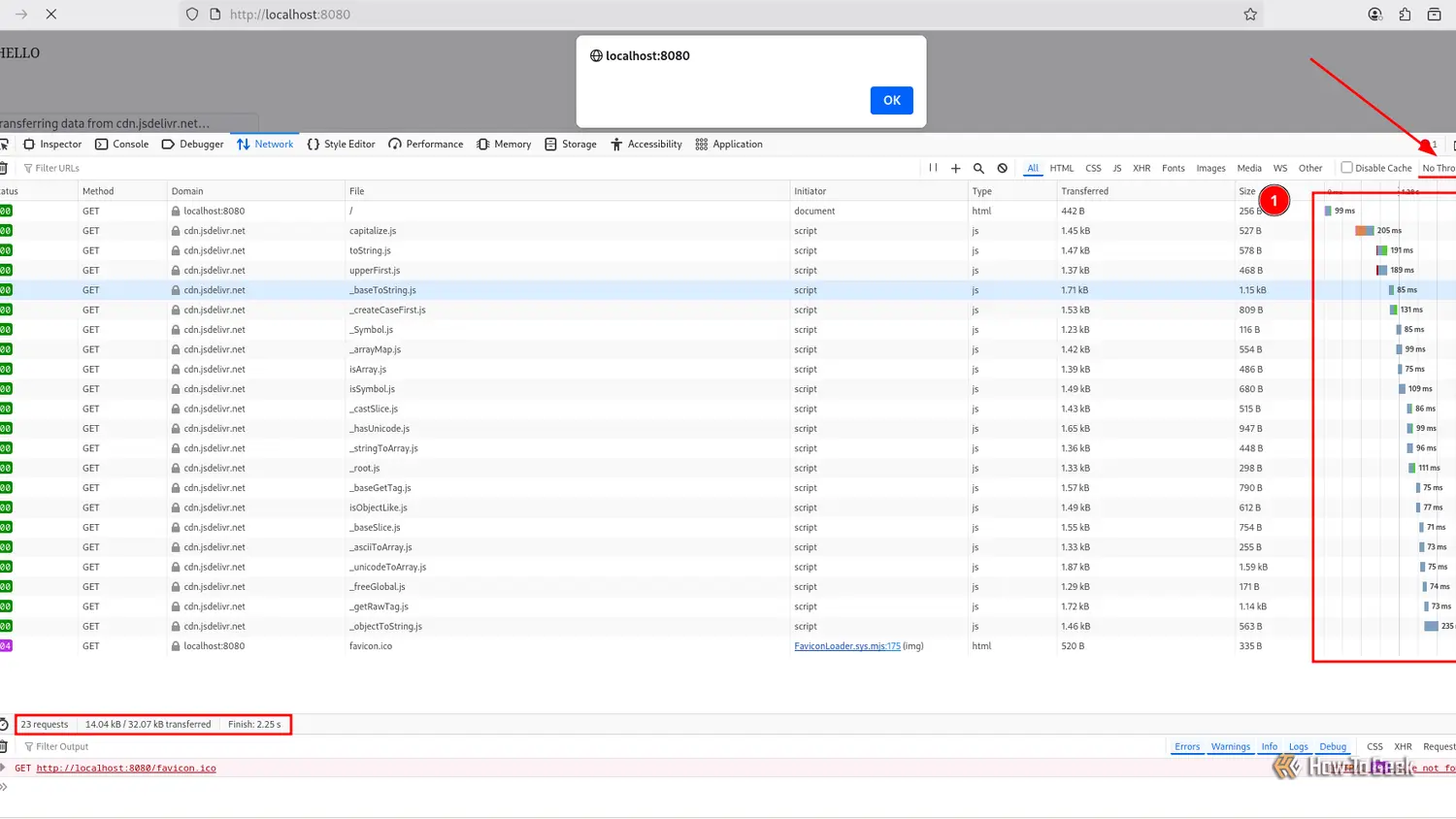Open the Storage tab
The height and width of the screenshot is (819, 1456).
[x=571, y=145]
